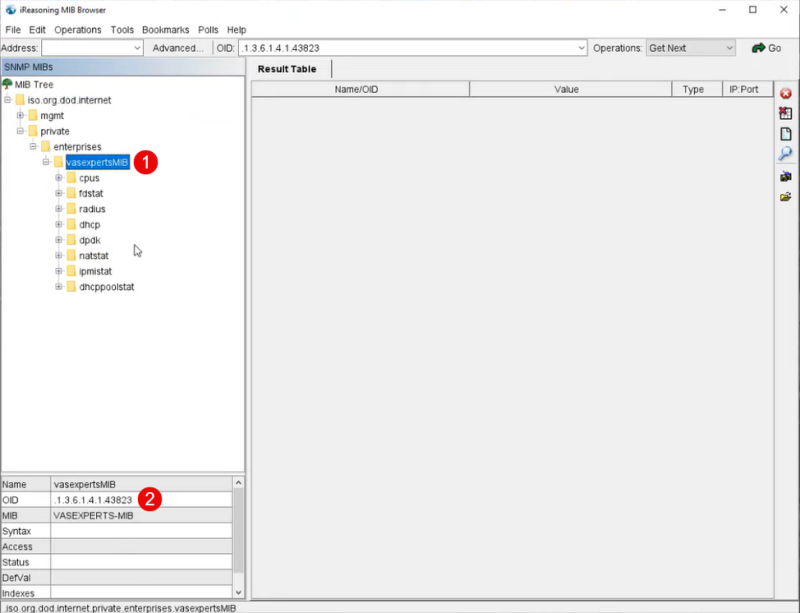Click the blank page icon in right toolbar
Screen dimensions: 800x613
(x=786, y=134)
